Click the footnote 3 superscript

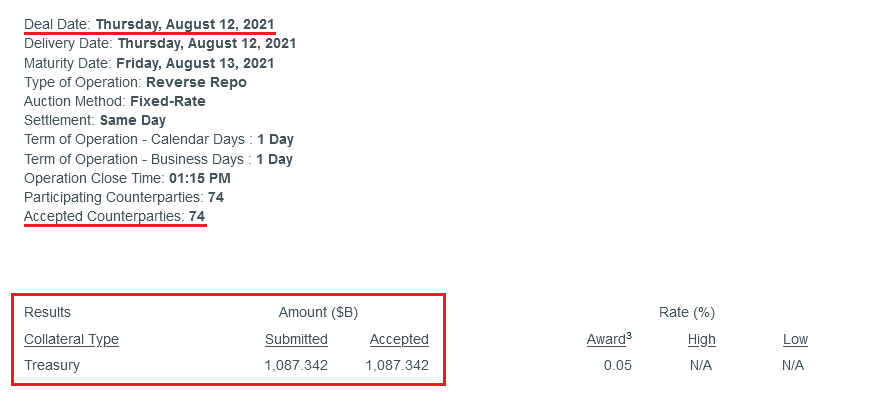point(629,335)
